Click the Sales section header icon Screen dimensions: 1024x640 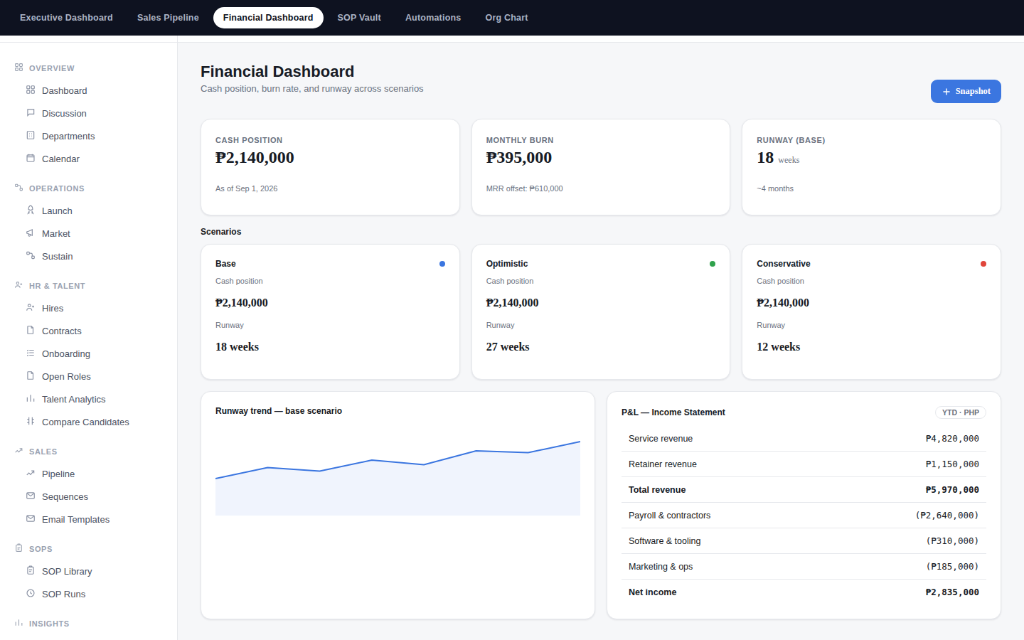click(19, 451)
